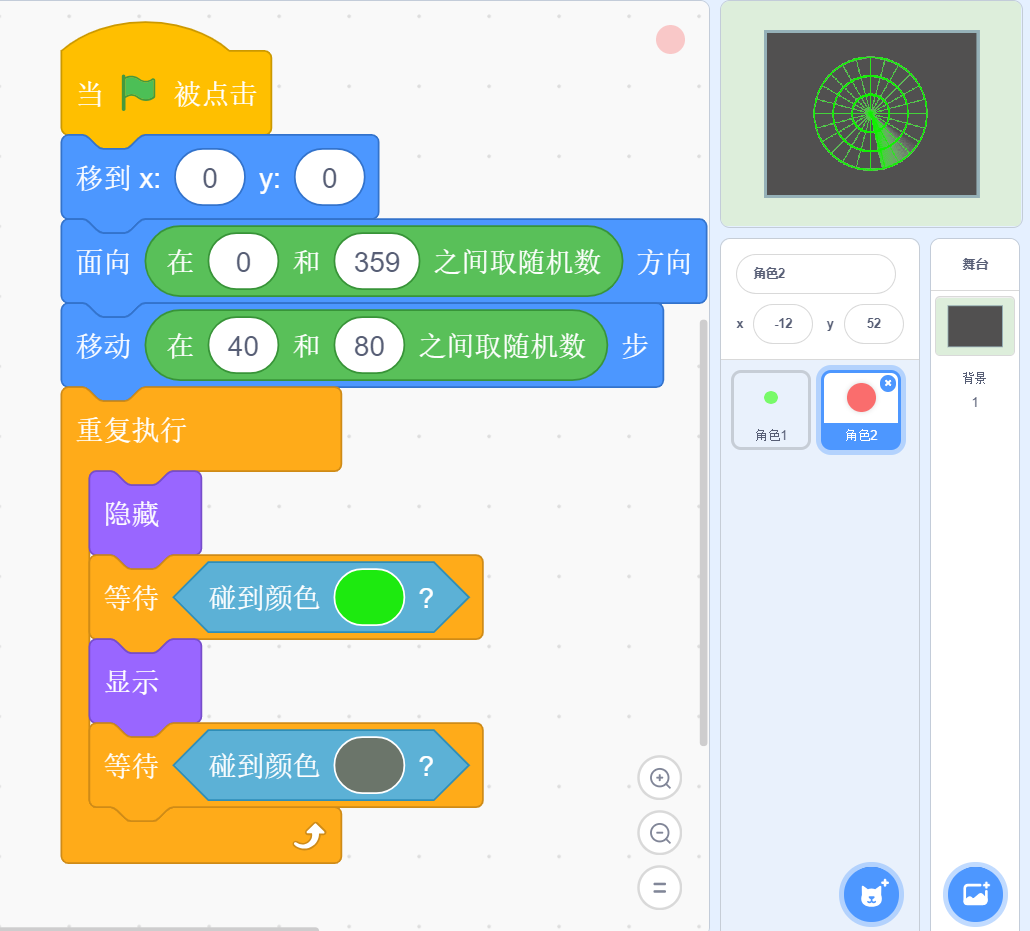The image size is (1030, 931).
Task: Click the red stop-like circle above the scripts
Action: click(670, 39)
